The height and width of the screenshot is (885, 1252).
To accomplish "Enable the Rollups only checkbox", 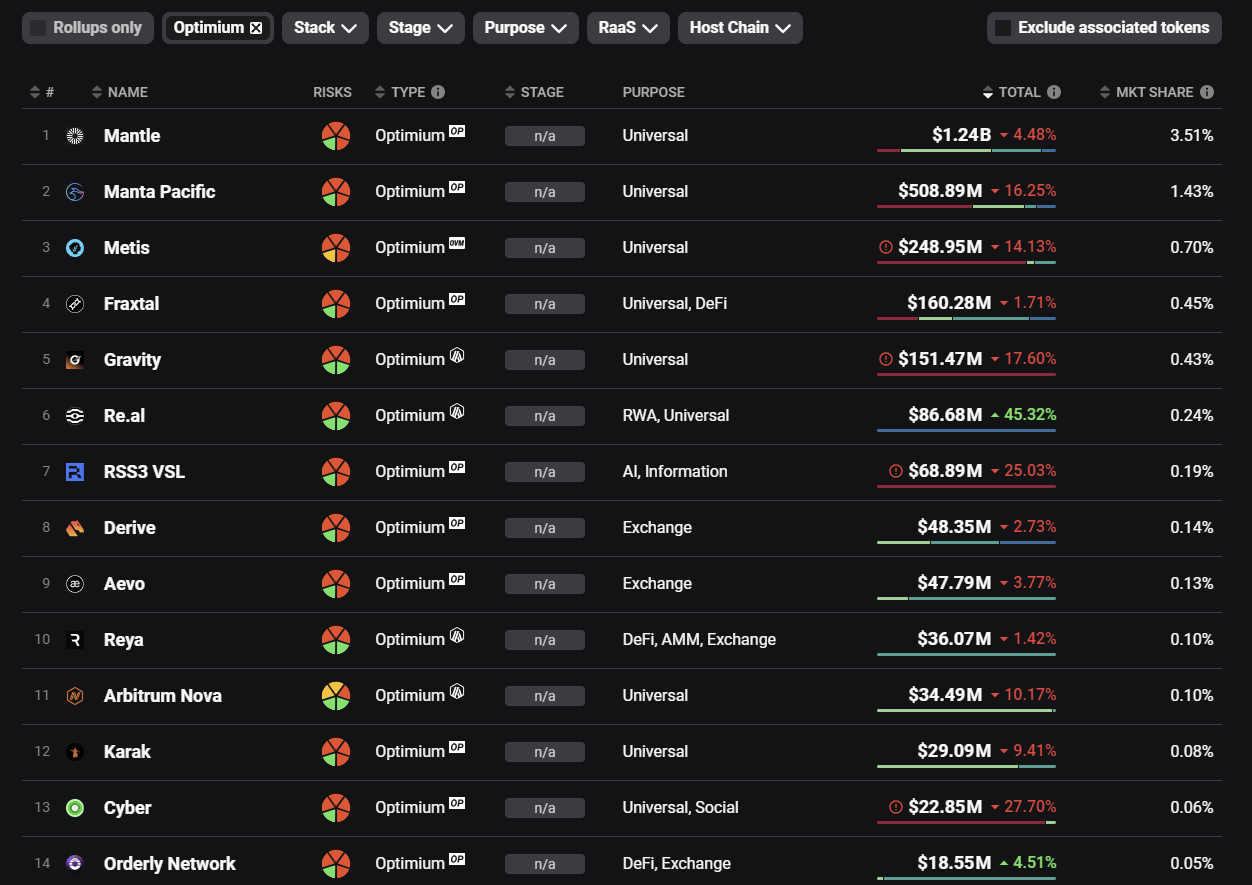I will (x=38, y=28).
